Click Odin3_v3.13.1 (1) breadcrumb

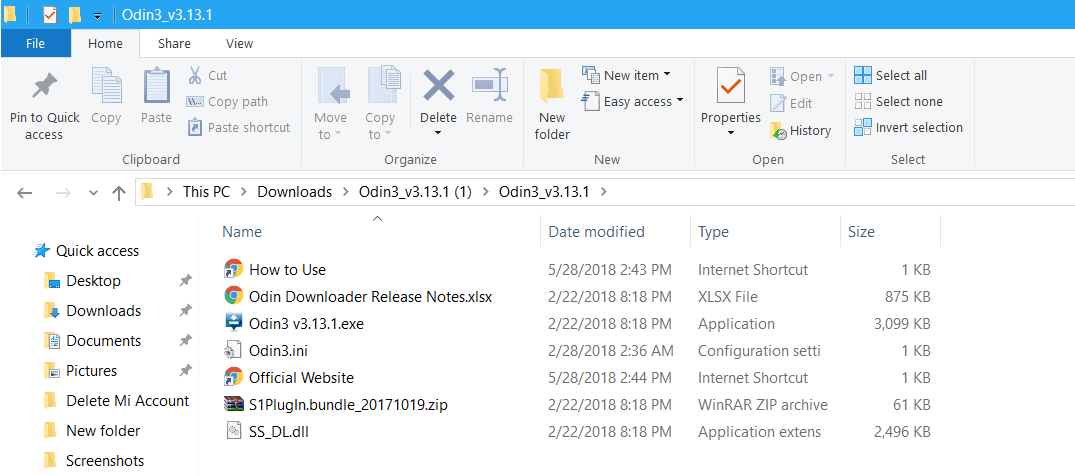415,192
